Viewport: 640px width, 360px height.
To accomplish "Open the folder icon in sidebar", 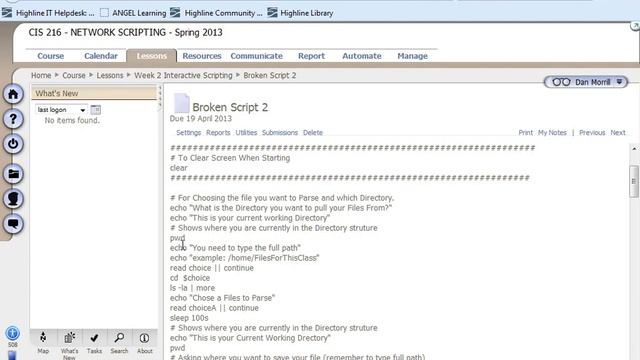I will [x=13, y=174].
